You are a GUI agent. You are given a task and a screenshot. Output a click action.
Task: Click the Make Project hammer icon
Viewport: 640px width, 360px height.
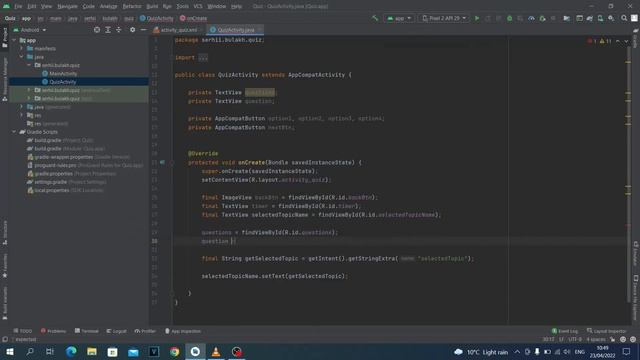(x=375, y=18)
